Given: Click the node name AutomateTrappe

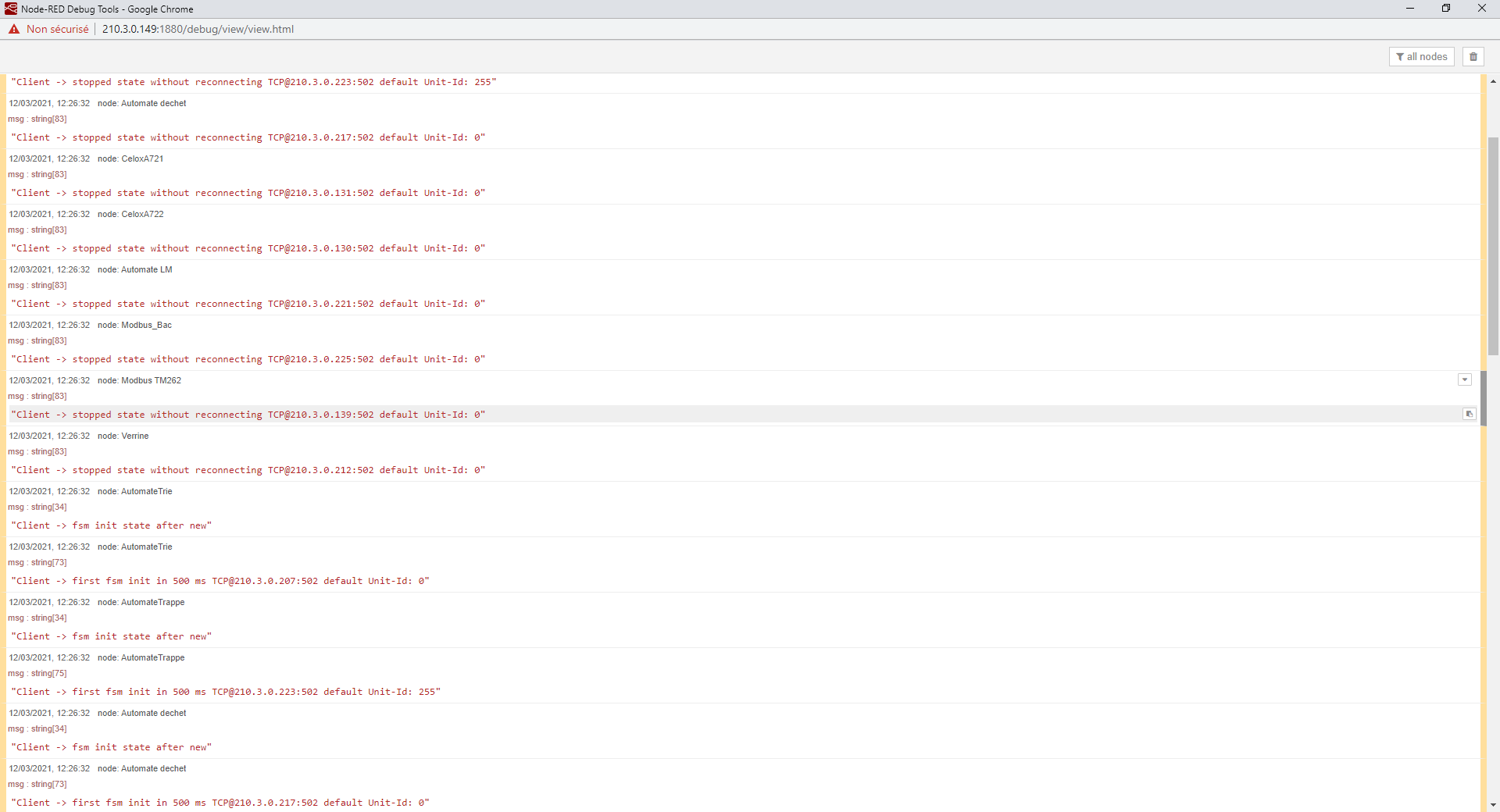Looking at the screenshot, I should pyautogui.click(x=152, y=602).
